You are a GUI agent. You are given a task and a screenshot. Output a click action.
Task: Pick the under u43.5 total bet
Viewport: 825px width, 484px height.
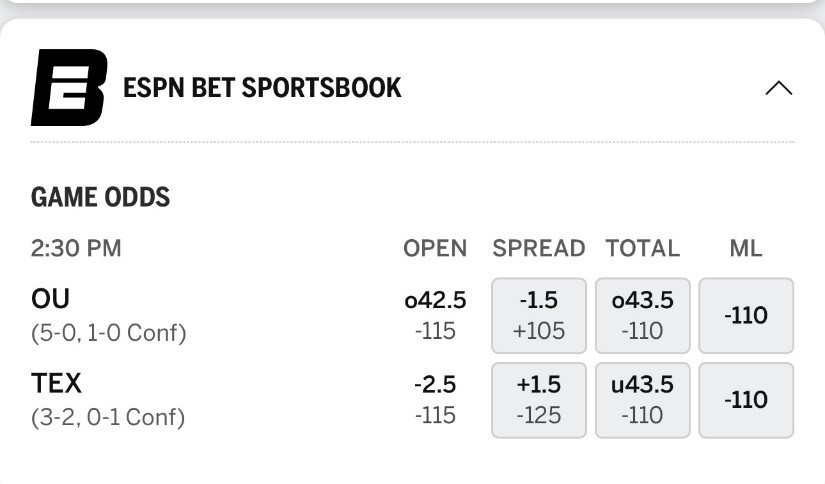tap(643, 400)
